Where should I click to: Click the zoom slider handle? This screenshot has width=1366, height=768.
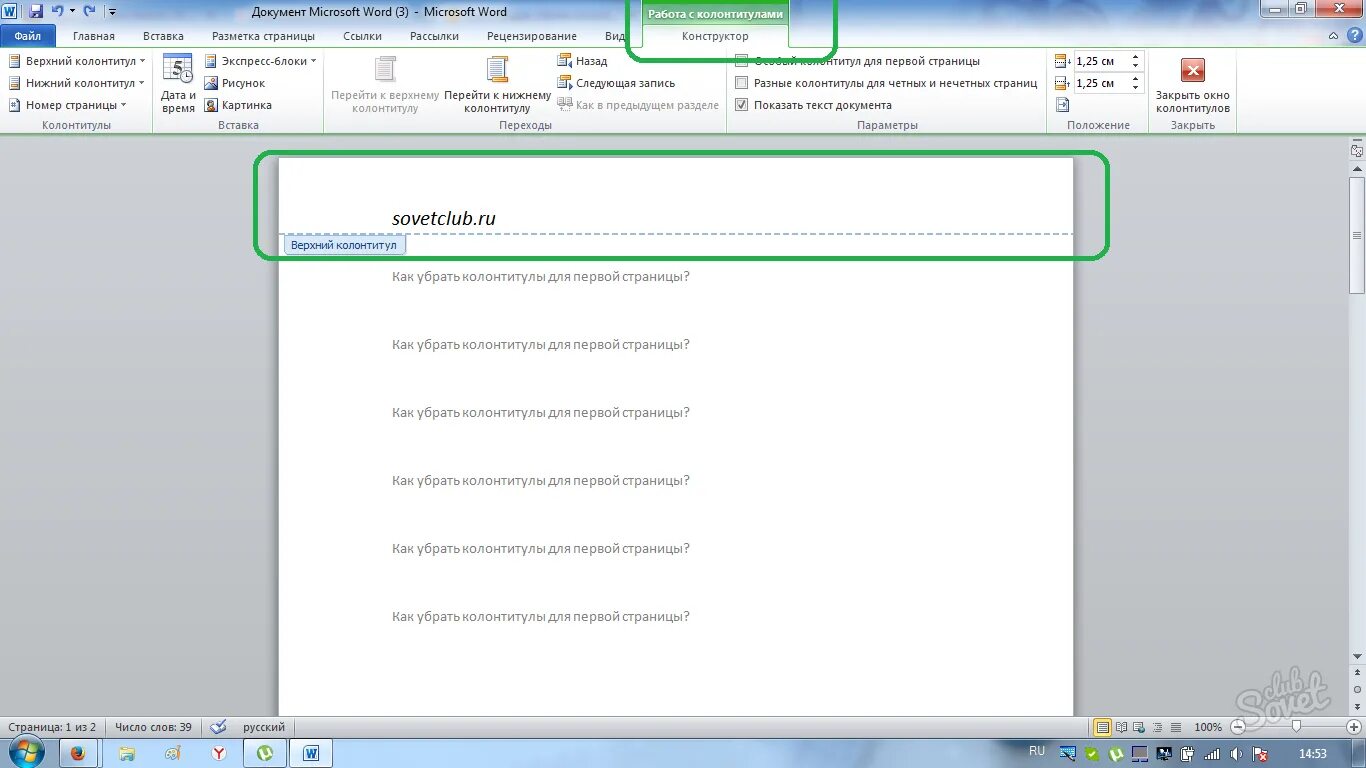click(x=1296, y=727)
